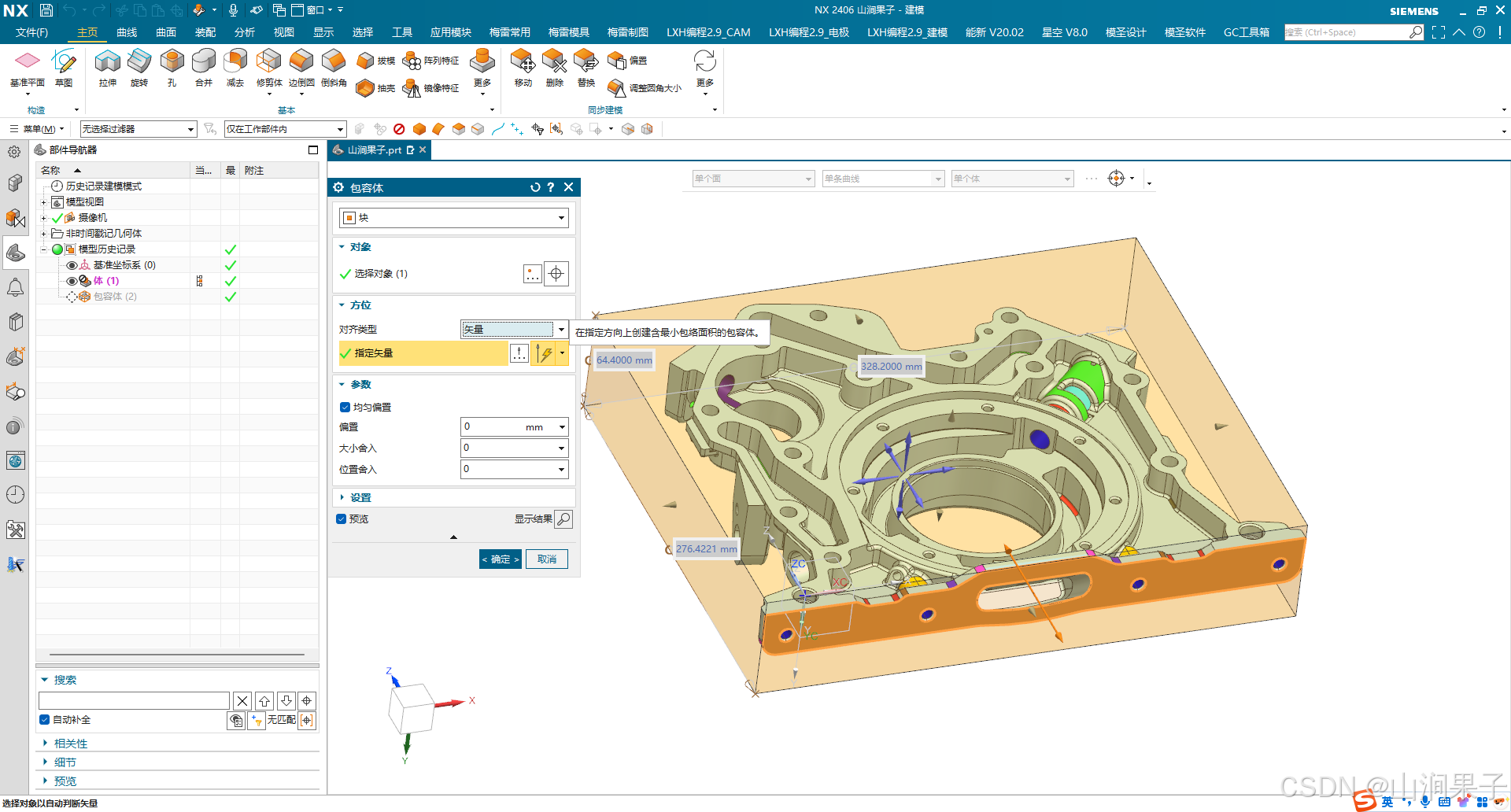
Task: Open the bounding type 块 dropdown
Action: (x=454, y=218)
